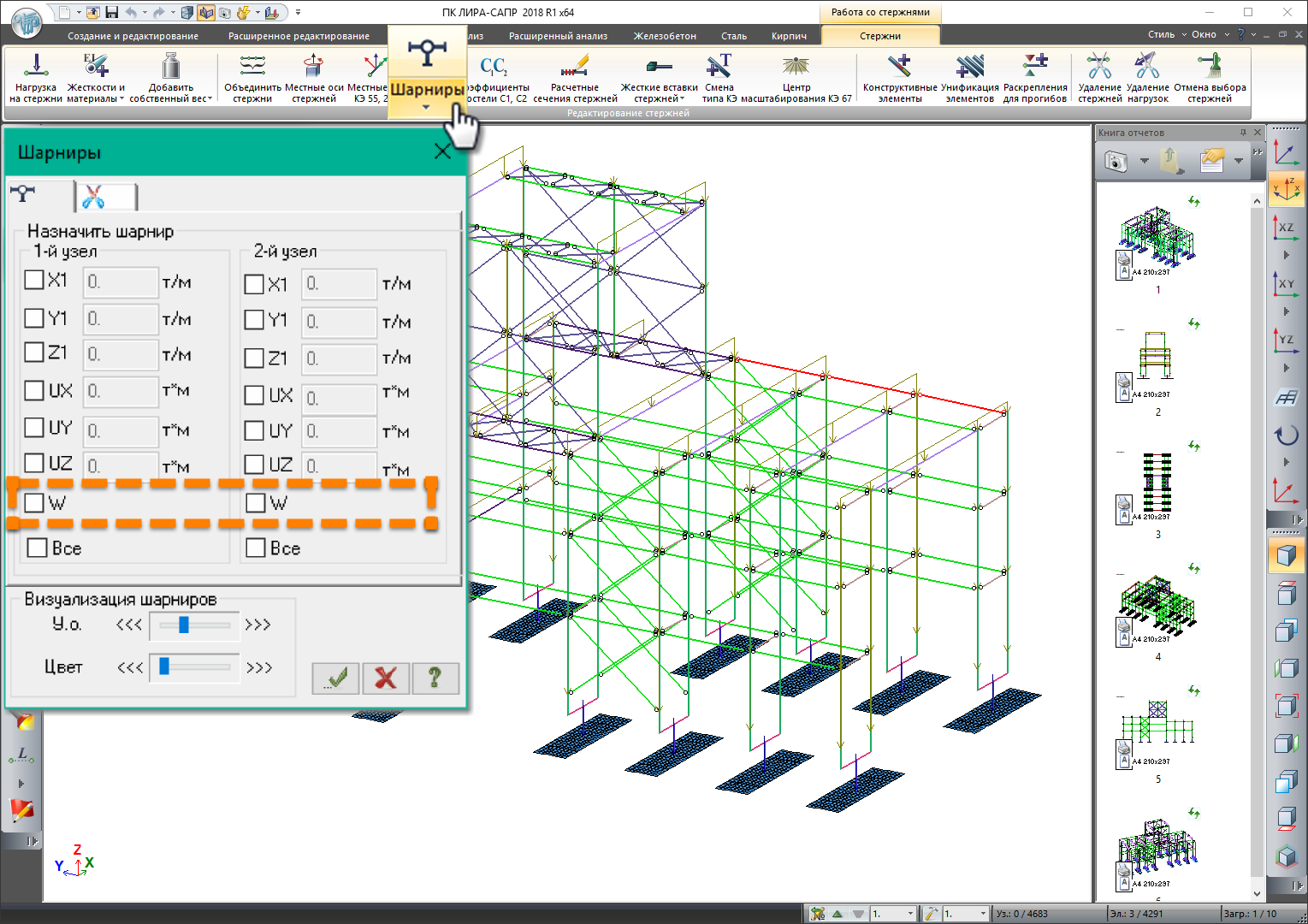The image size is (1308, 924).
Task: Open Расчетные сечения стержней tool
Action: point(575,67)
